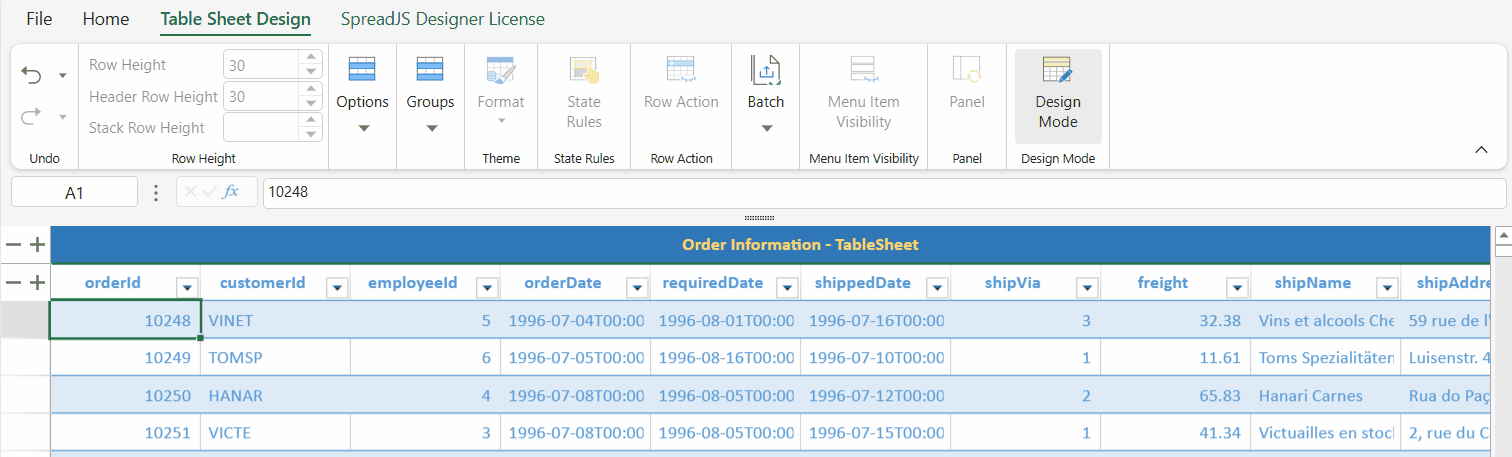Collapse the title row with minus icon
Viewport: 1512px width, 457px height.
13,245
